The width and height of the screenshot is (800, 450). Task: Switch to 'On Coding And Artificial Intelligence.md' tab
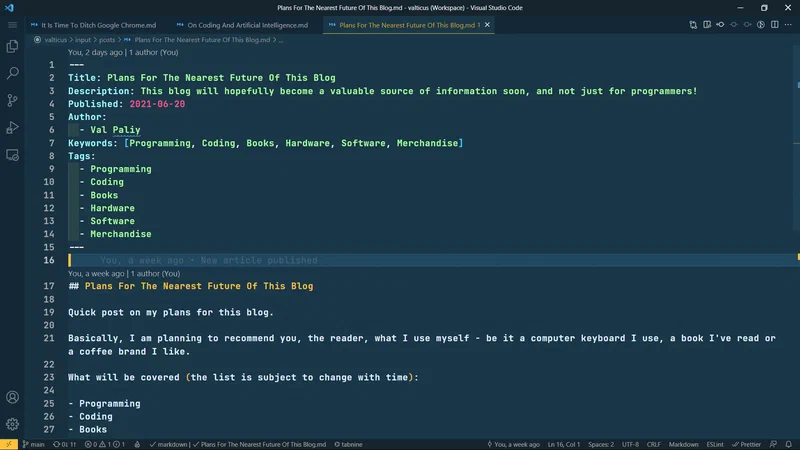(x=248, y=24)
